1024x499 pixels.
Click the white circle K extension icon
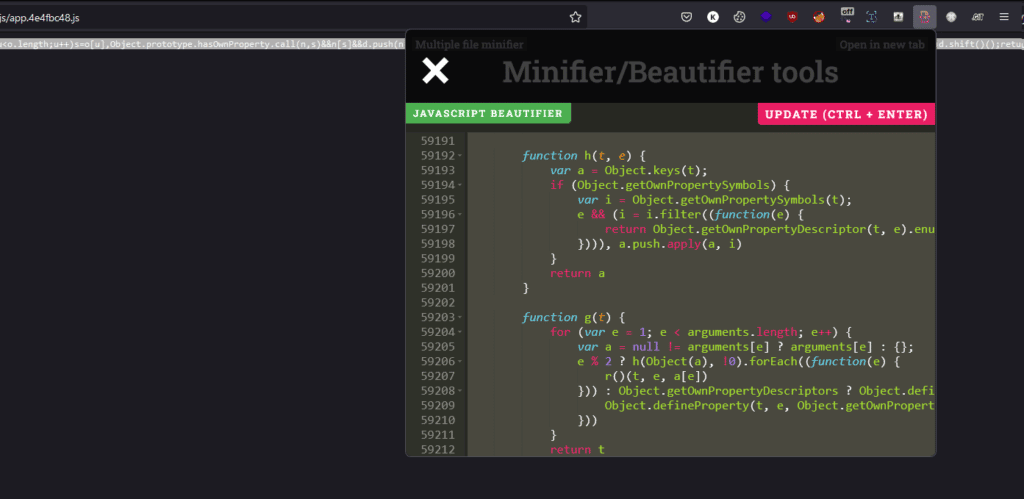[713, 17]
